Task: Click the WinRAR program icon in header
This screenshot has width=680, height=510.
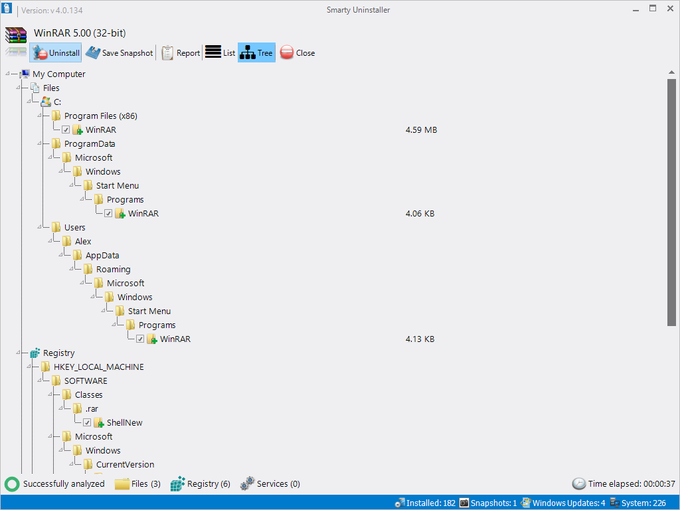Action: click(x=16, y=34)
